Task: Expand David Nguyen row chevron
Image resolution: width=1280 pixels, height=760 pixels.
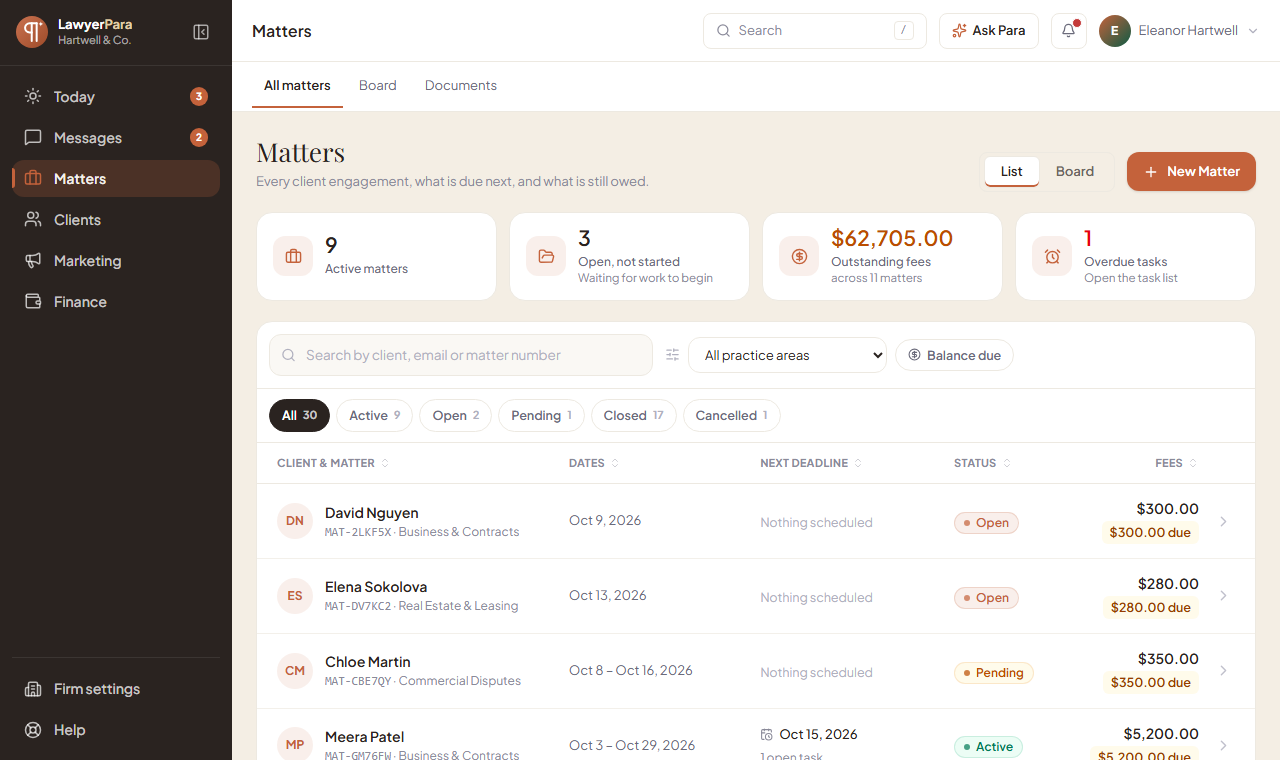Action: point(1223,521)
